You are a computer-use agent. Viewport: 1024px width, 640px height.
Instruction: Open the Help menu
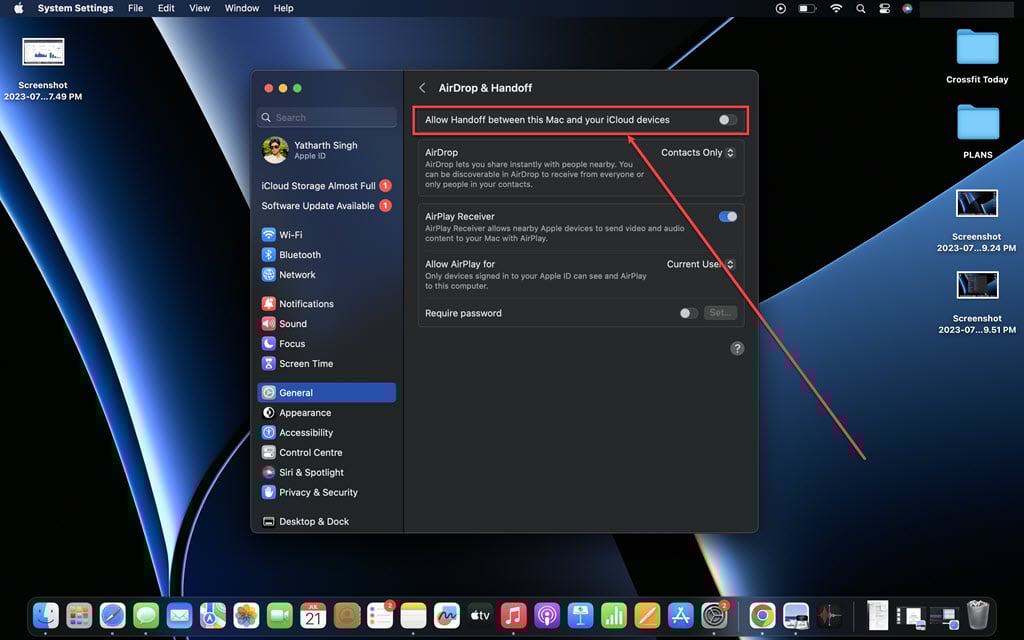tap(283, 8)
